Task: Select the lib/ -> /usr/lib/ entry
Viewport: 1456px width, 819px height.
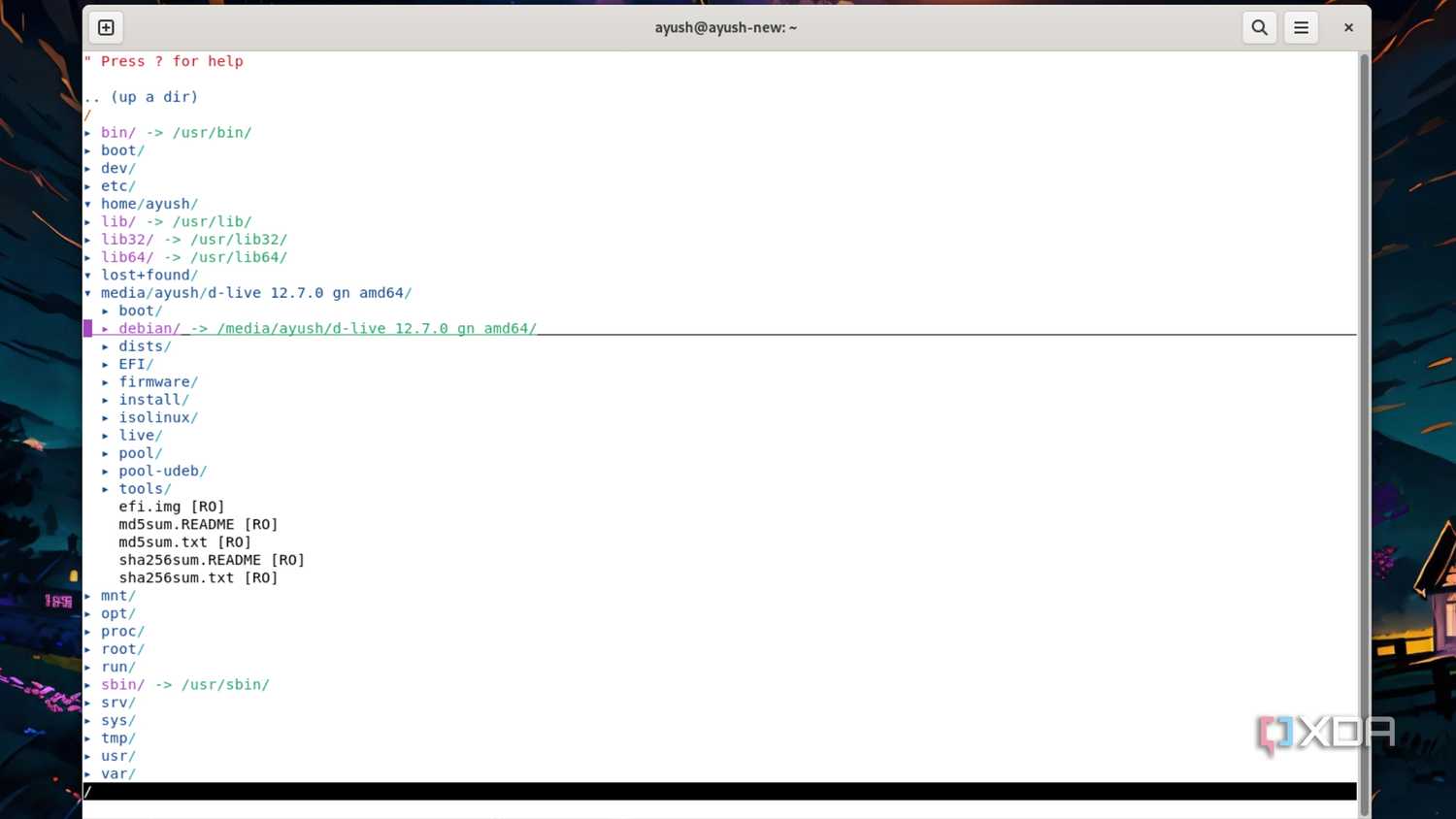Action: click(176, 222)
